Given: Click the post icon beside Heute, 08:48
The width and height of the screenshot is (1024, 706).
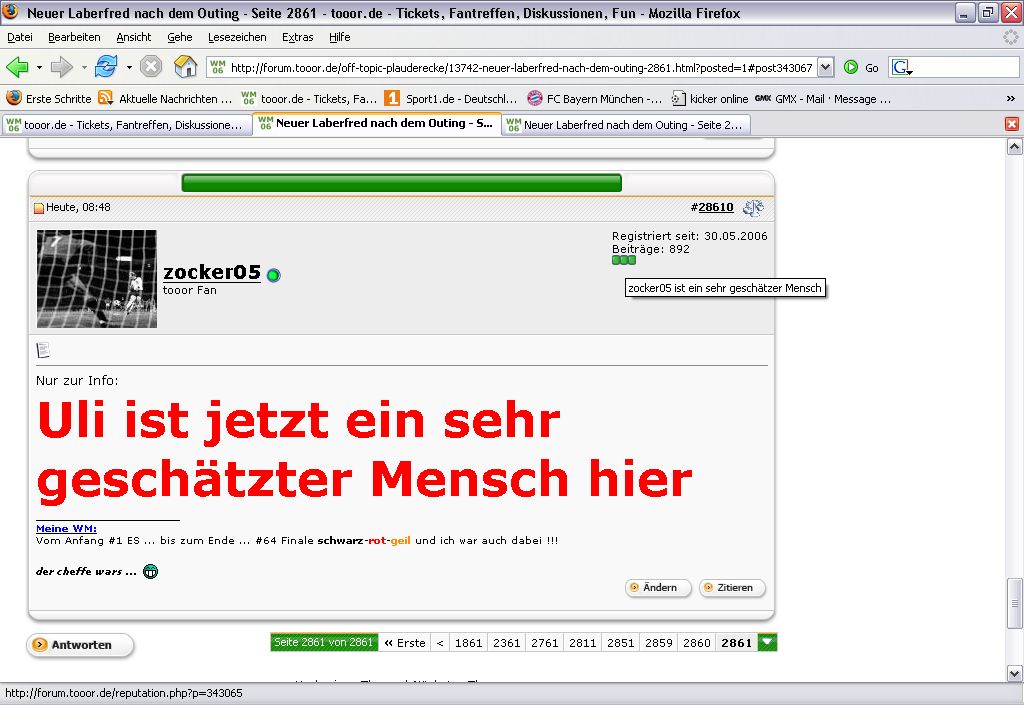Looking at the screenshot, I should pyautogui.click(x=40, y=208).
